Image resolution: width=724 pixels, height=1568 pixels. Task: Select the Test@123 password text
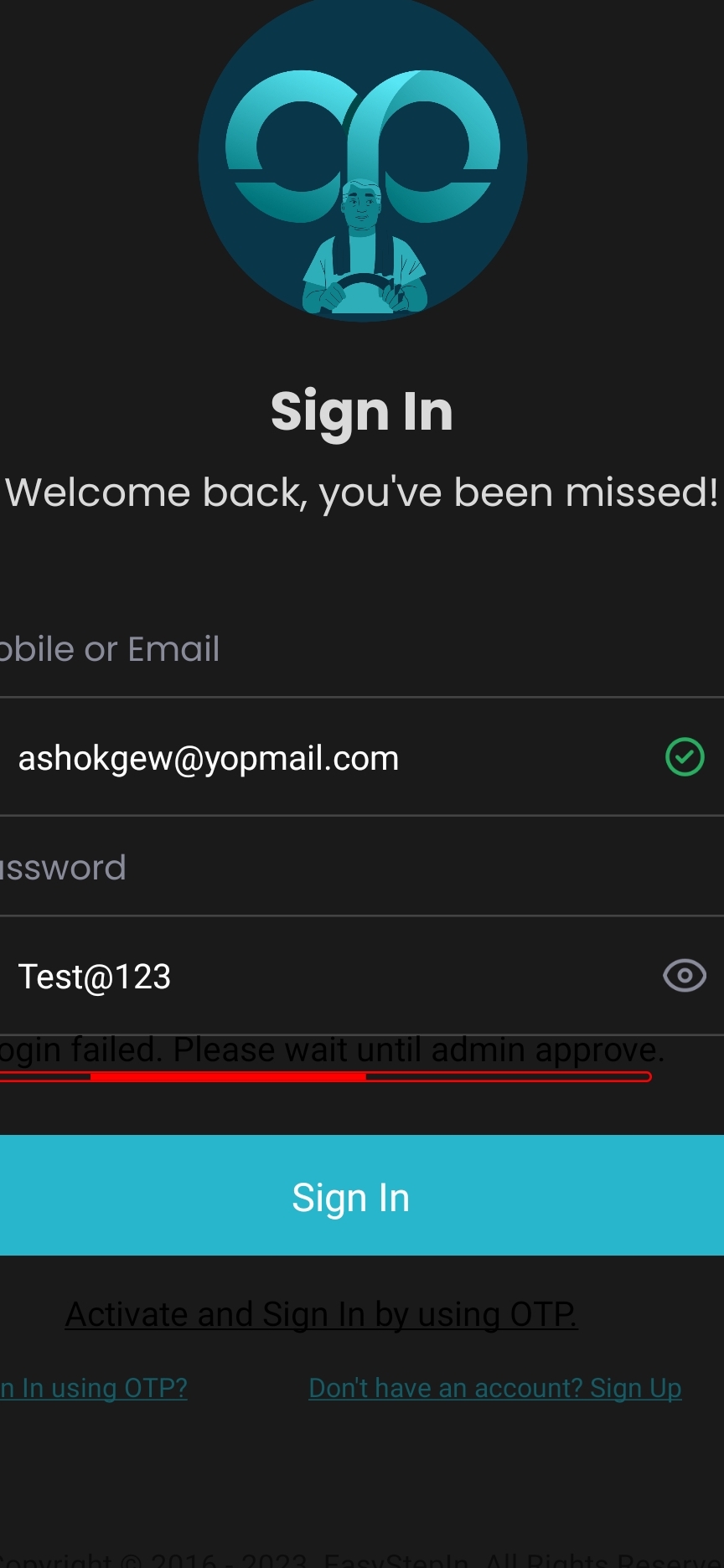pos(95,977)
